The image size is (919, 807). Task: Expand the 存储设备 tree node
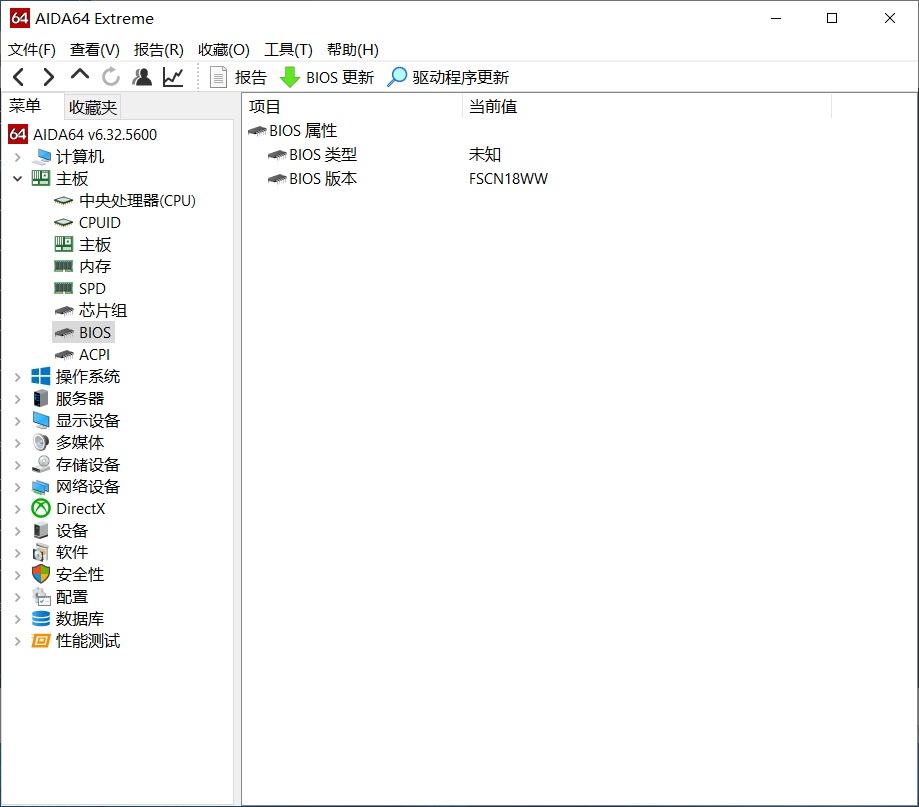tap(18, 465)
